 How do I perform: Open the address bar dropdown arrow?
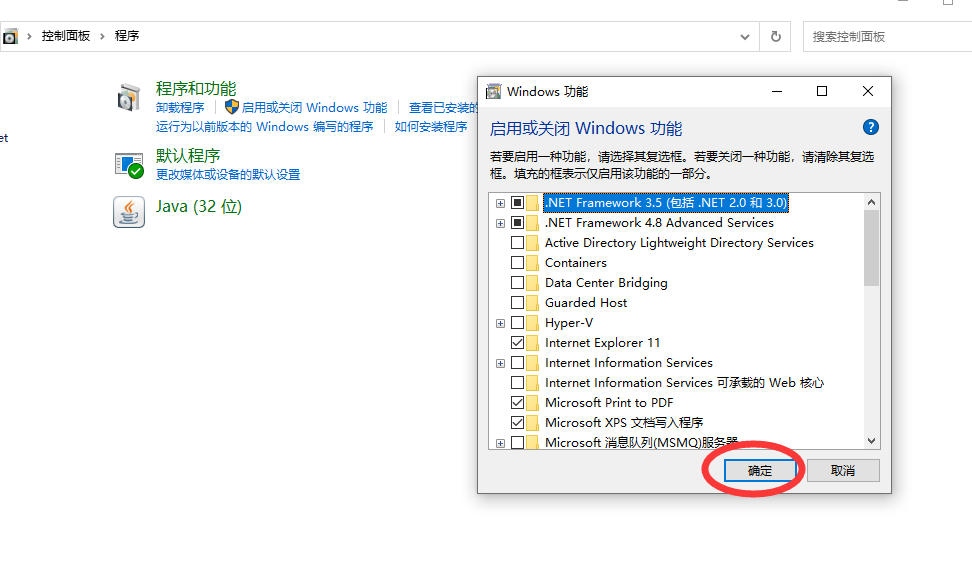click(745, 36)
